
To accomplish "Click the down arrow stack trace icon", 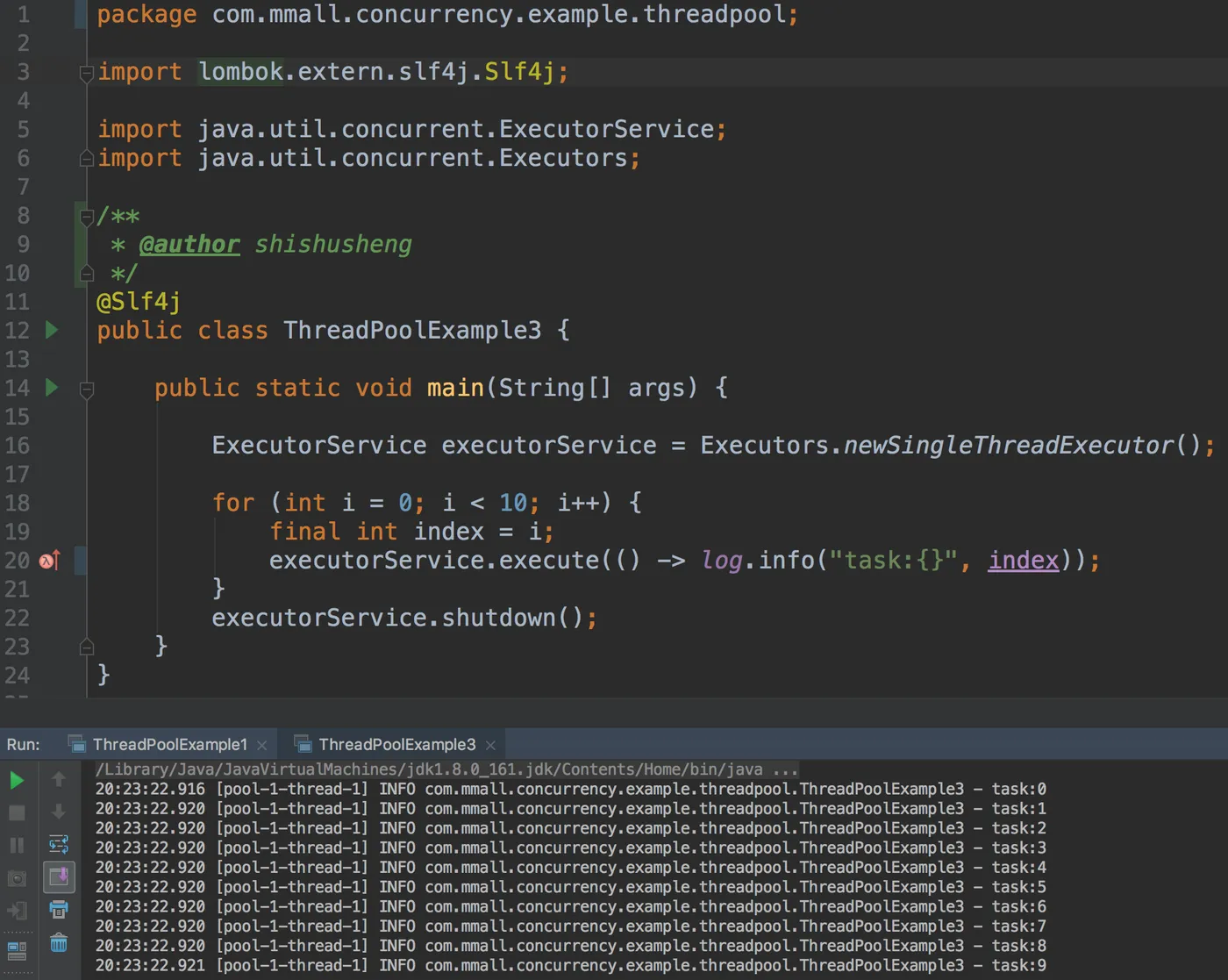I will [x=59, y=812].
